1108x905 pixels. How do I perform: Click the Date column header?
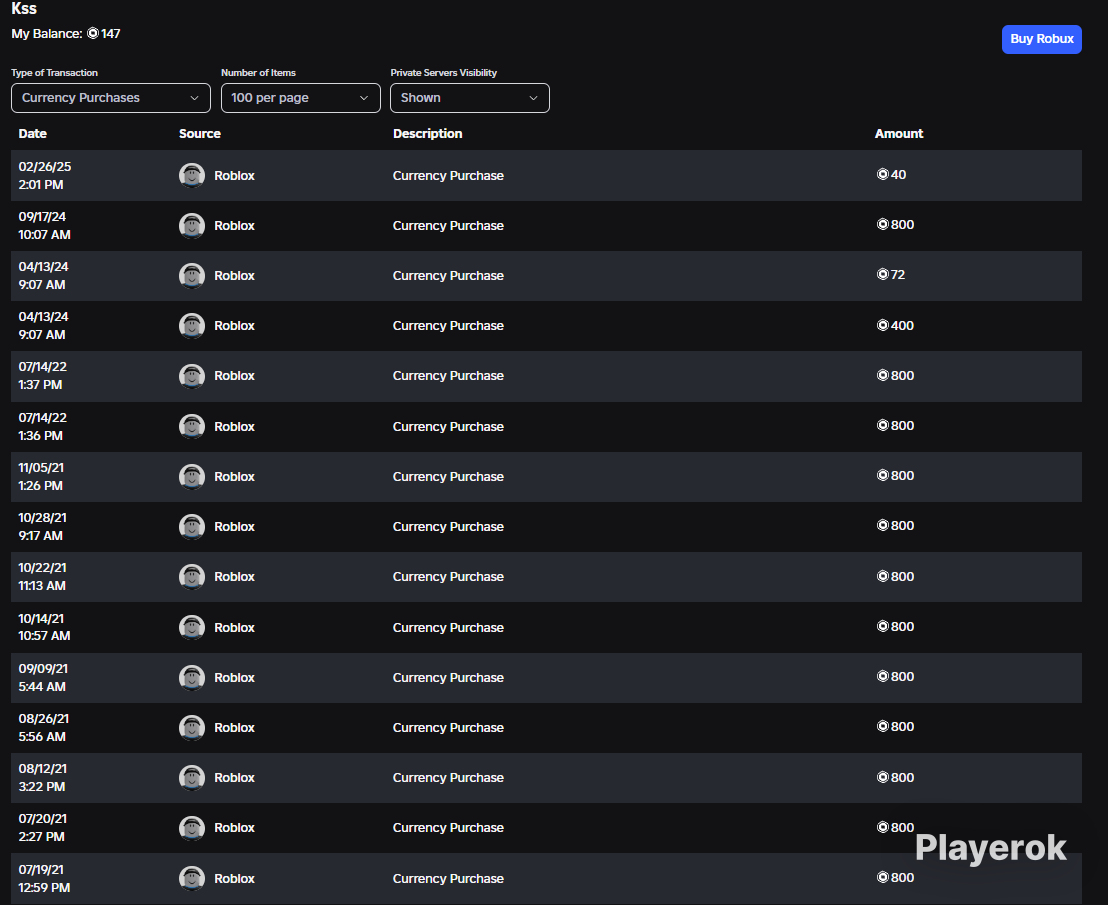click(x=33, y=134)
